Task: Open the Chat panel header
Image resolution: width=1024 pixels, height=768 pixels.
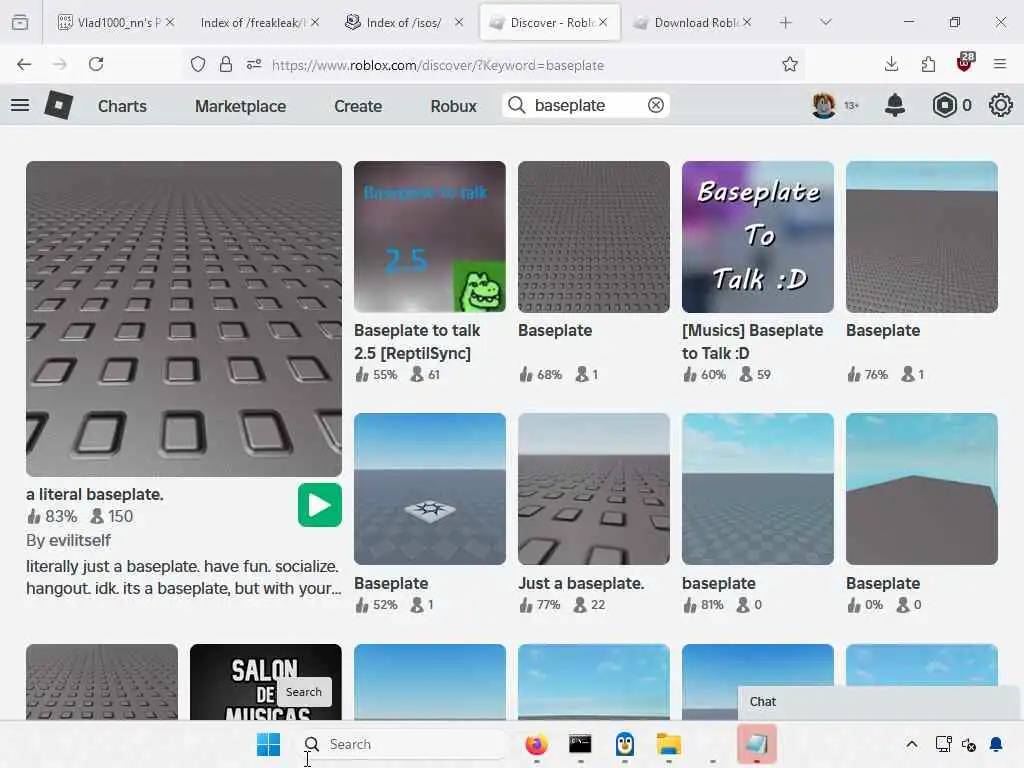Action: tap(878, 702)
